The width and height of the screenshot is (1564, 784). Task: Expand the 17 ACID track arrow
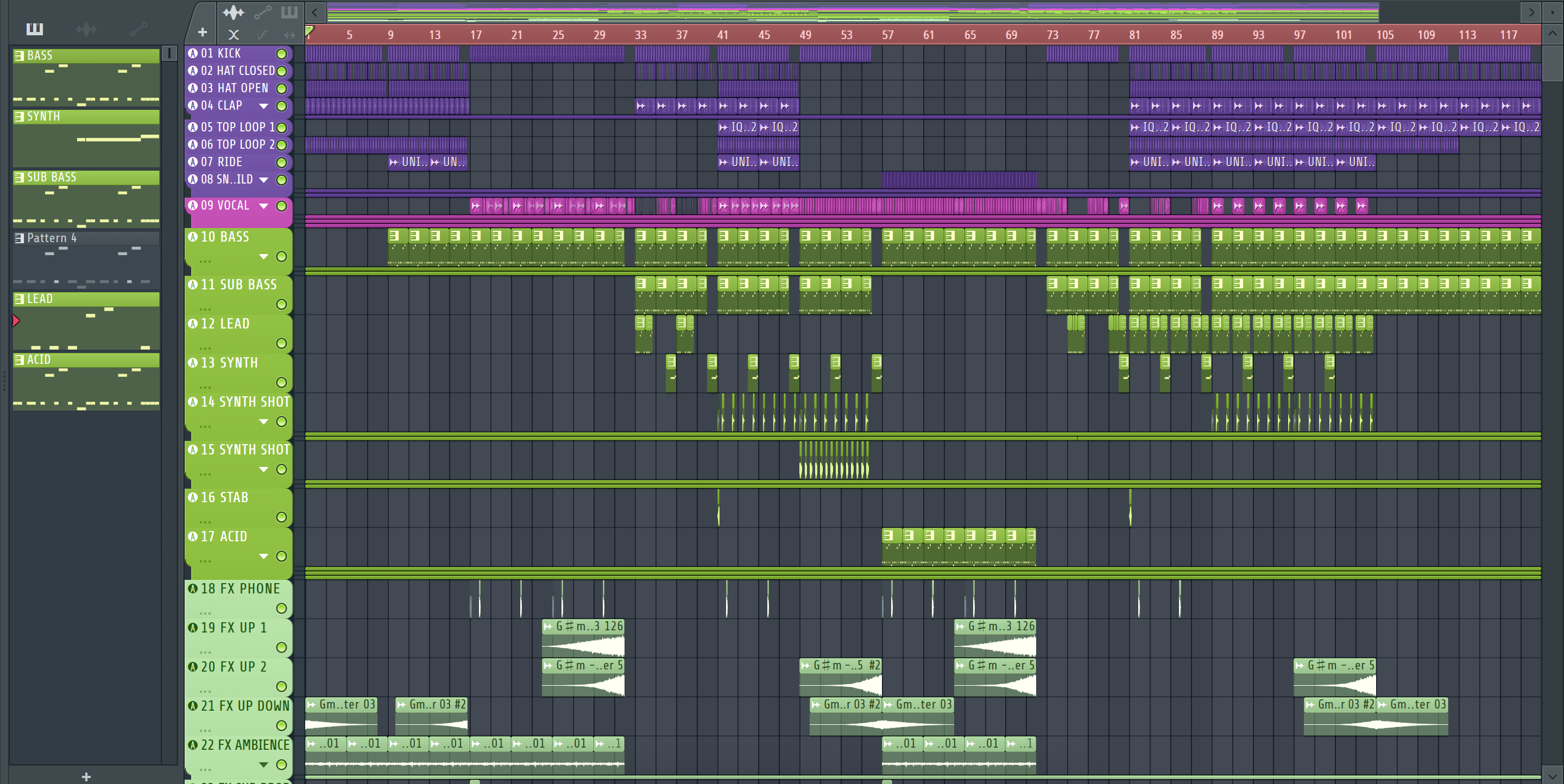pyautogui.click(x=263, y=557)
